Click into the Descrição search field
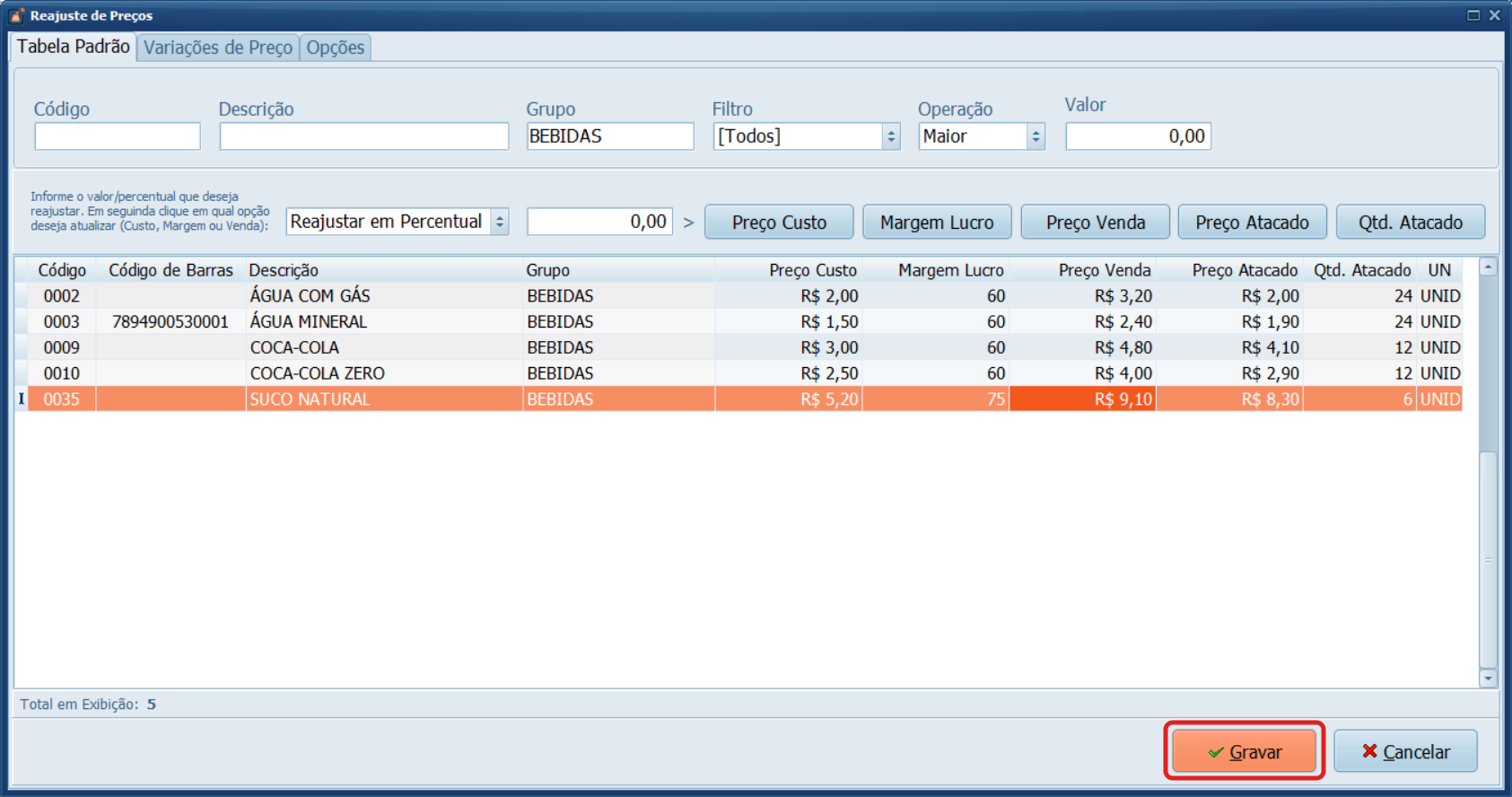 [x=363, y=136]
